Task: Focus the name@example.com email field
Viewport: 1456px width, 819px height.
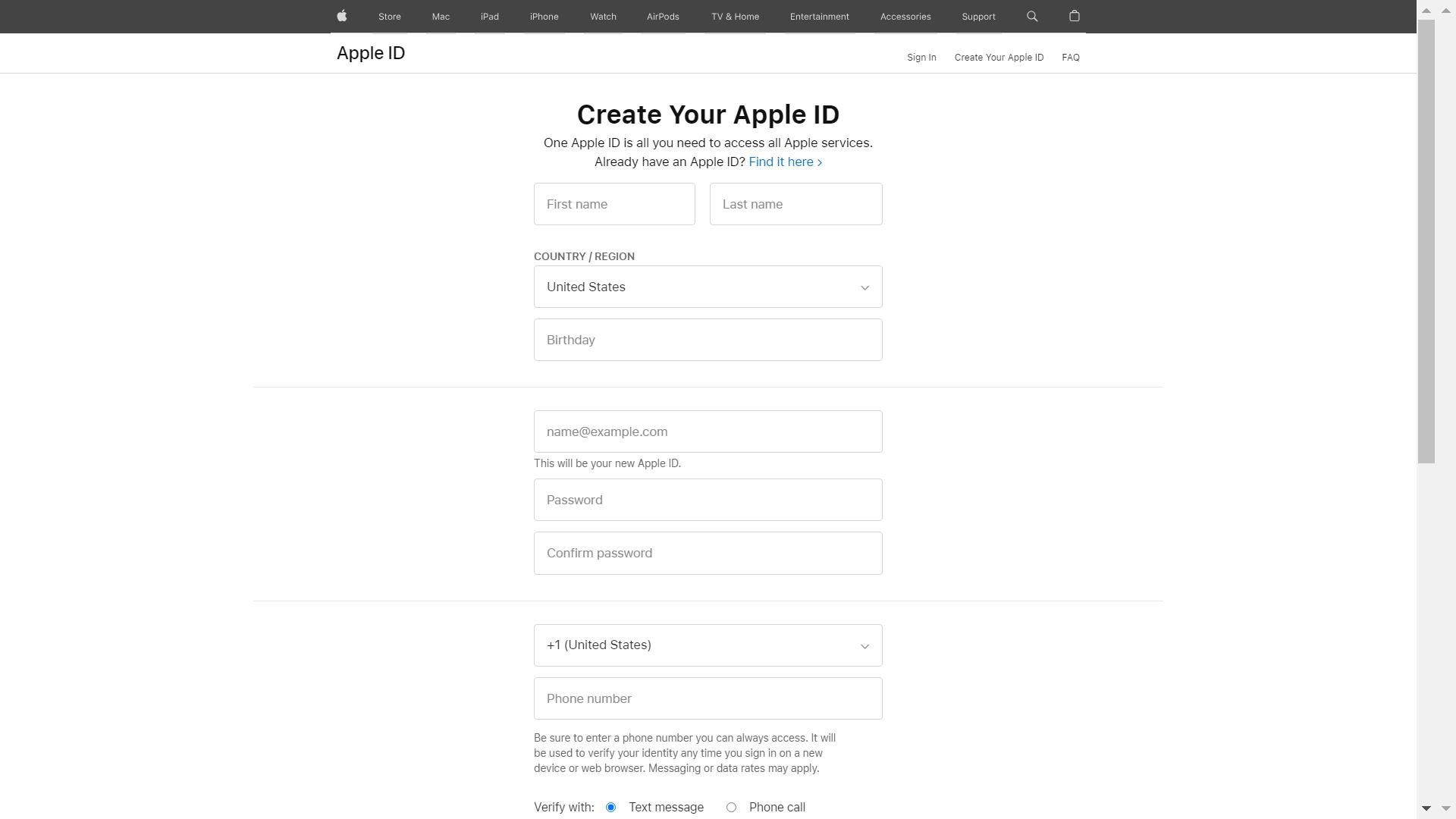Action: [x=708, y=431]
